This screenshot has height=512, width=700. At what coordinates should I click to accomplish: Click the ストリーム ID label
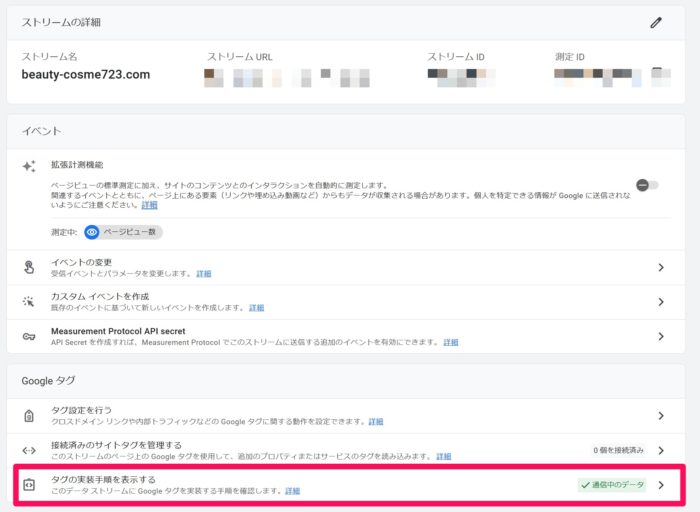coord(456,57)
